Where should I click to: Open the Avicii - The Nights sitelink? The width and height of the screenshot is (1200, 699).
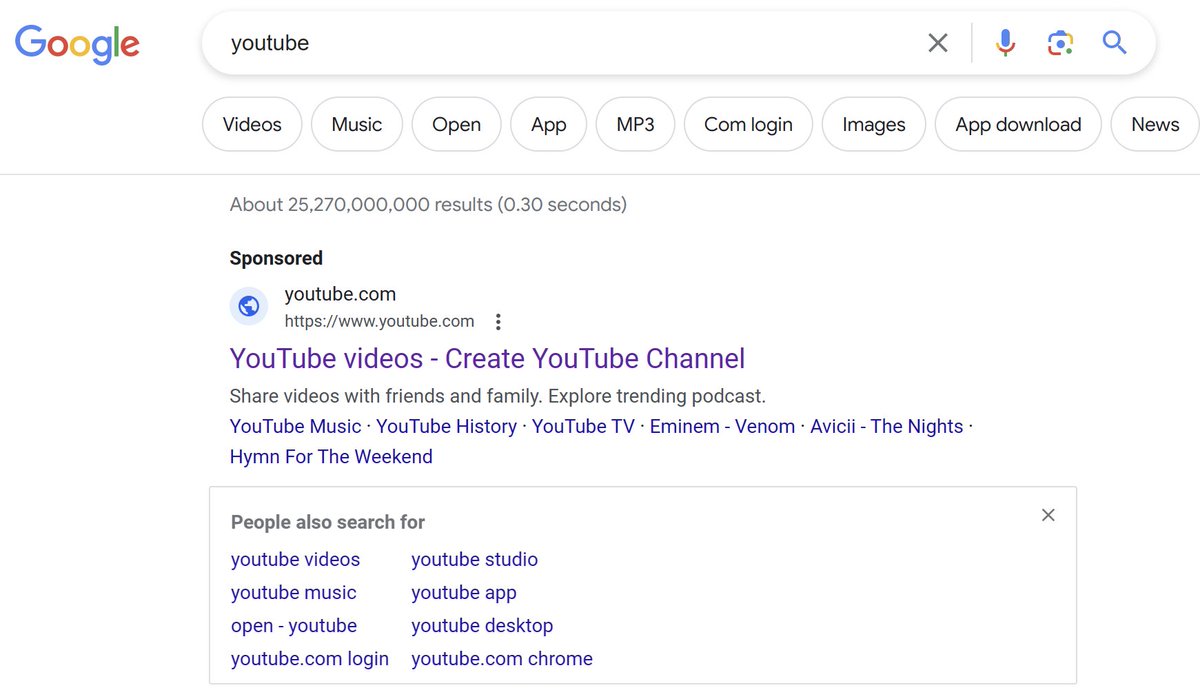click(x=887, y=426)
